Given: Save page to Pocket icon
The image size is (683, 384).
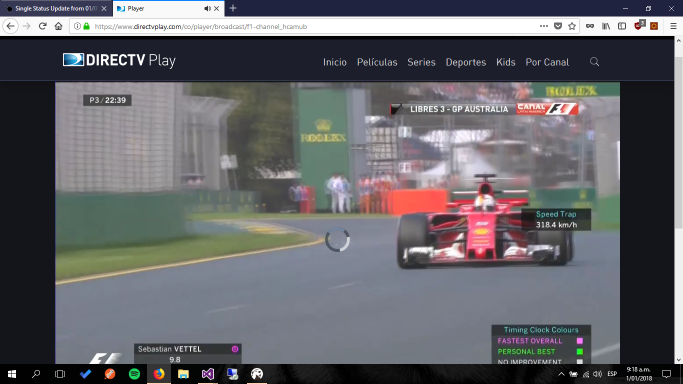Looking at the screenshot, I should 558,26.
